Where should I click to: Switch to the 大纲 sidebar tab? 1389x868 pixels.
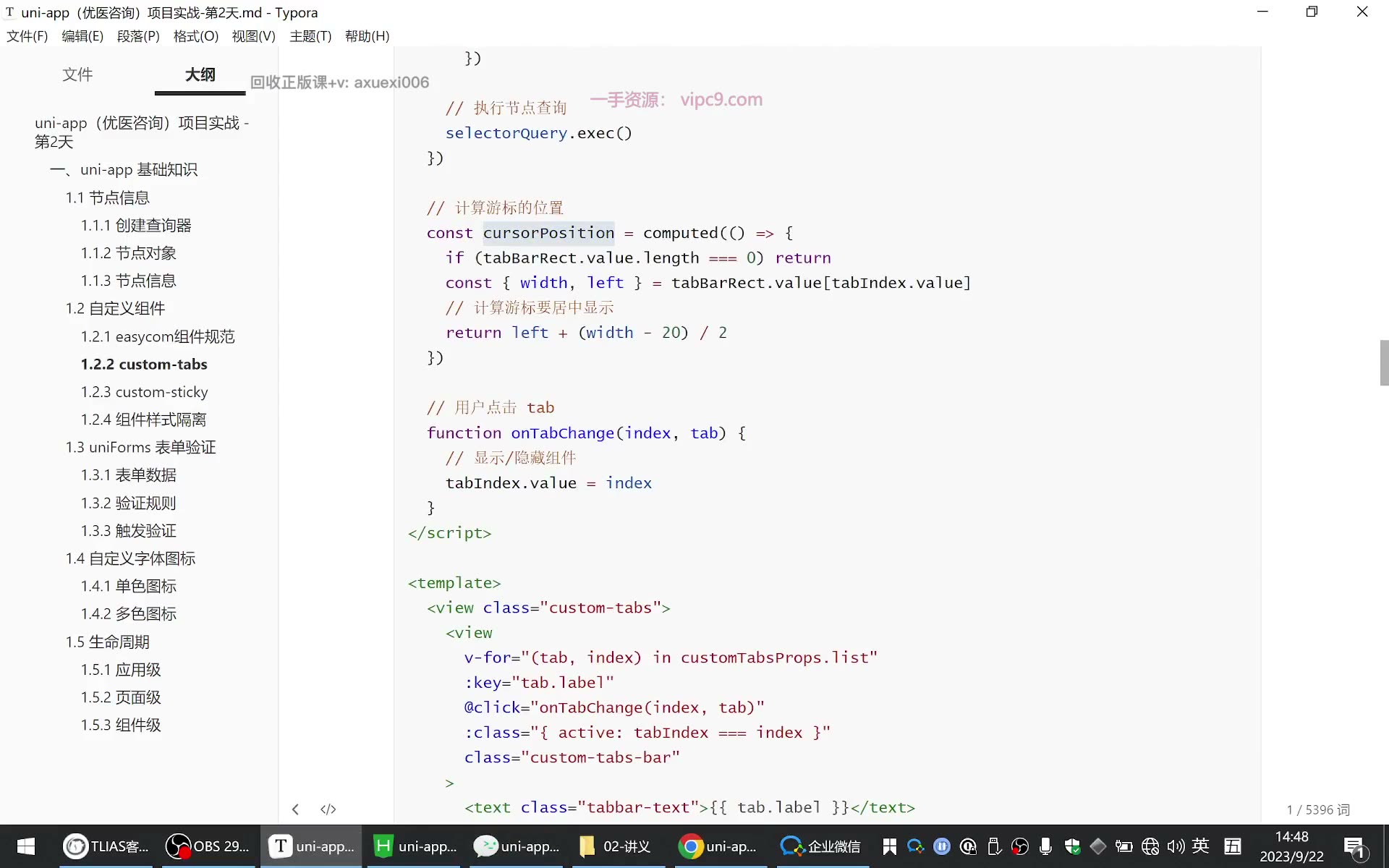200,75
